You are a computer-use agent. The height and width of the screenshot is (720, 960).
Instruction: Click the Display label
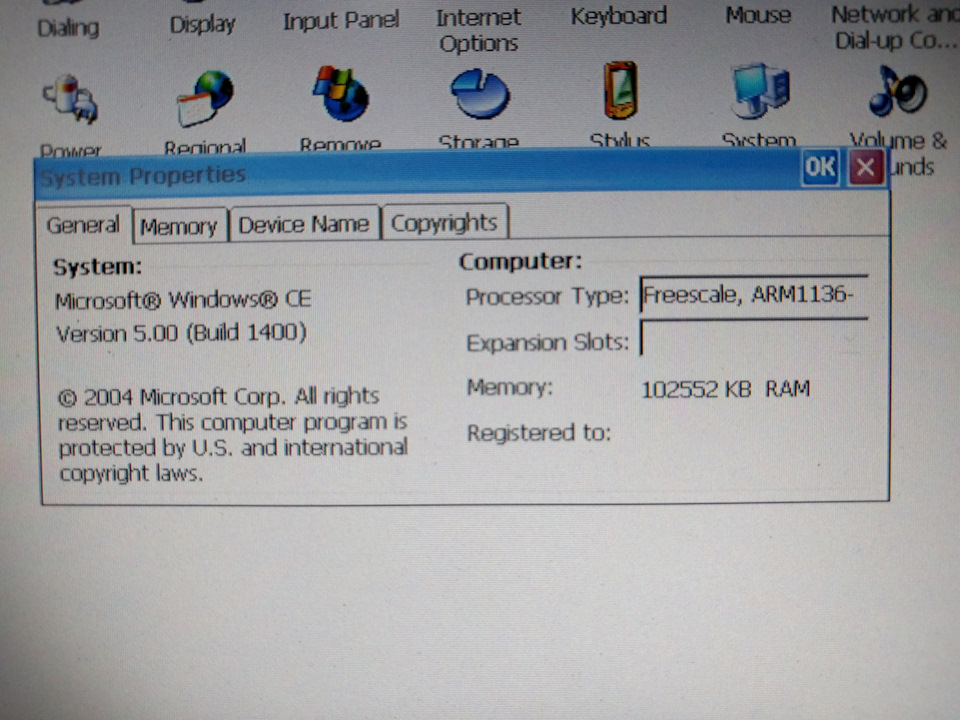click(x=203, y=24)
